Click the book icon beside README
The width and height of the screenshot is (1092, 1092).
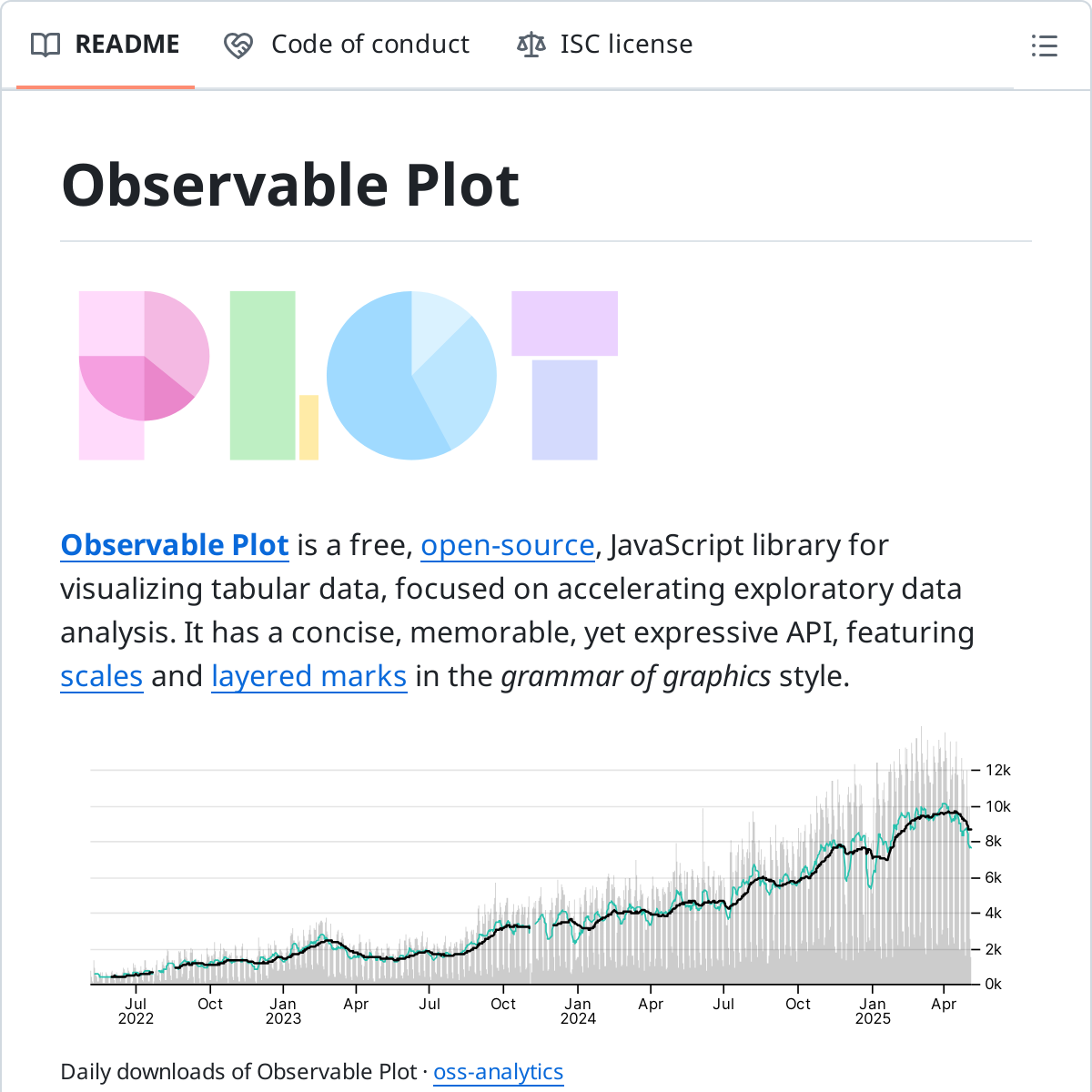click(x=45, y=45)
